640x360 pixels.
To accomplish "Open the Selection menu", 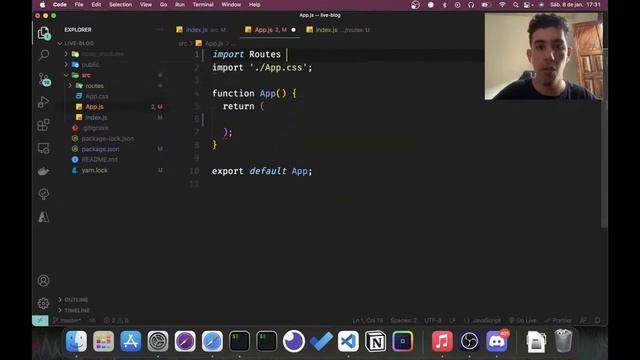I will point(120,4).
